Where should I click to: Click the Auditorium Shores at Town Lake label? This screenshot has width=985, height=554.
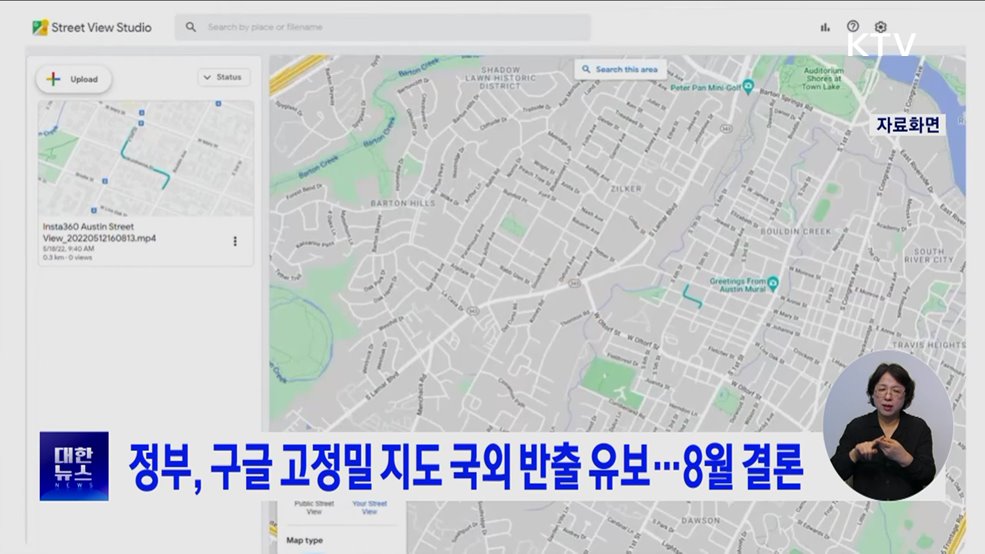(x=824, y=79)
